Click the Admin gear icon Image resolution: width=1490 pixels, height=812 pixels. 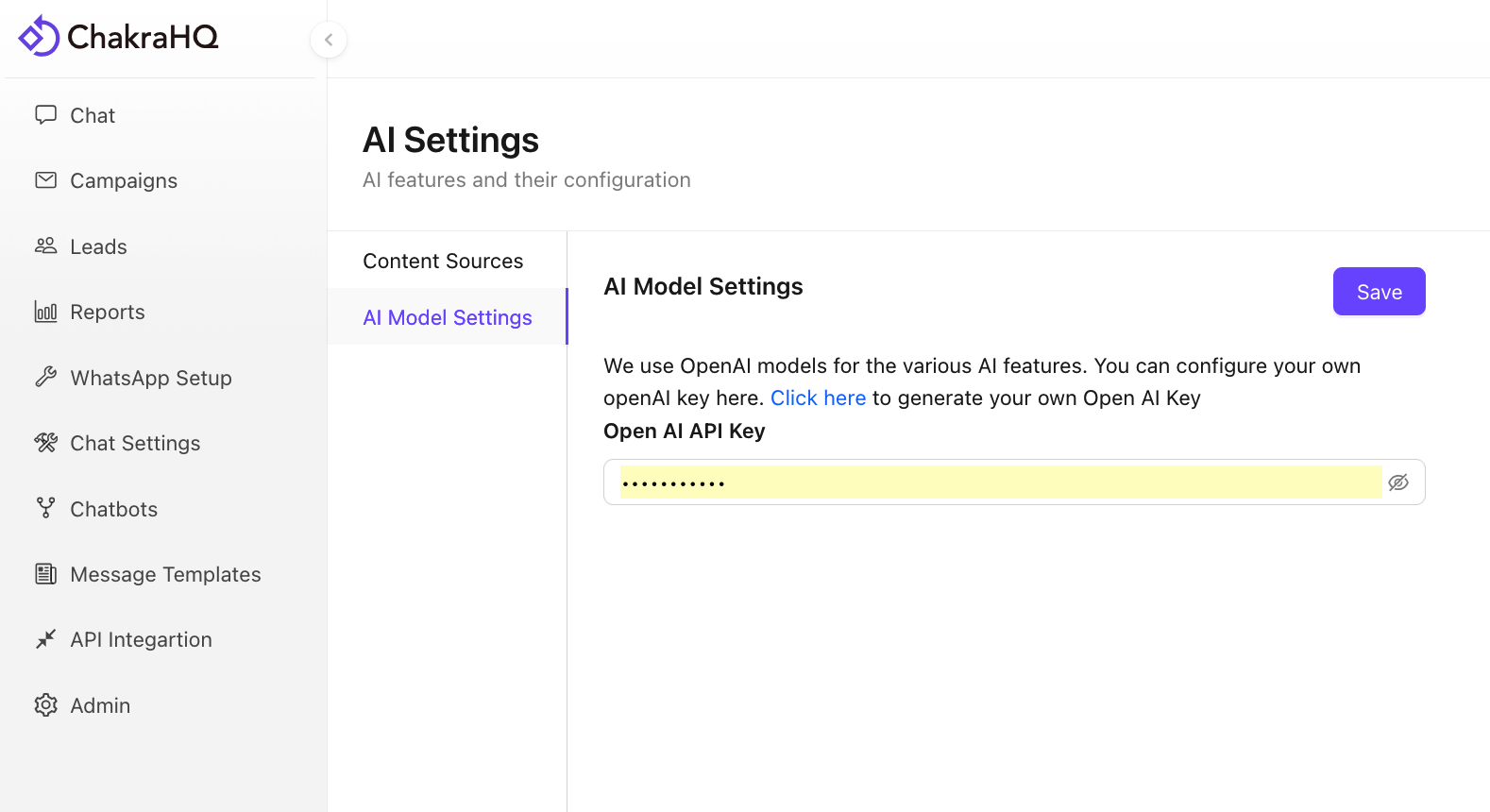45,705
